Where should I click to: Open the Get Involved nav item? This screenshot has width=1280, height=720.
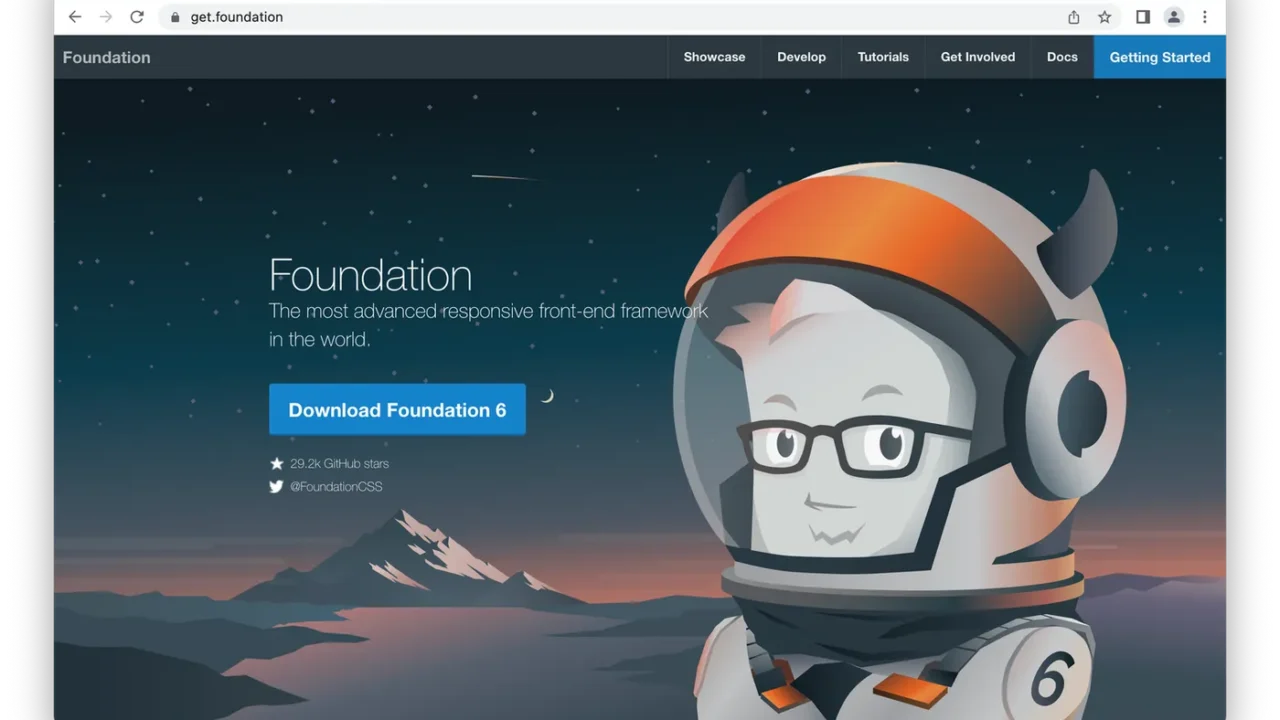click(x=977, y=57)
